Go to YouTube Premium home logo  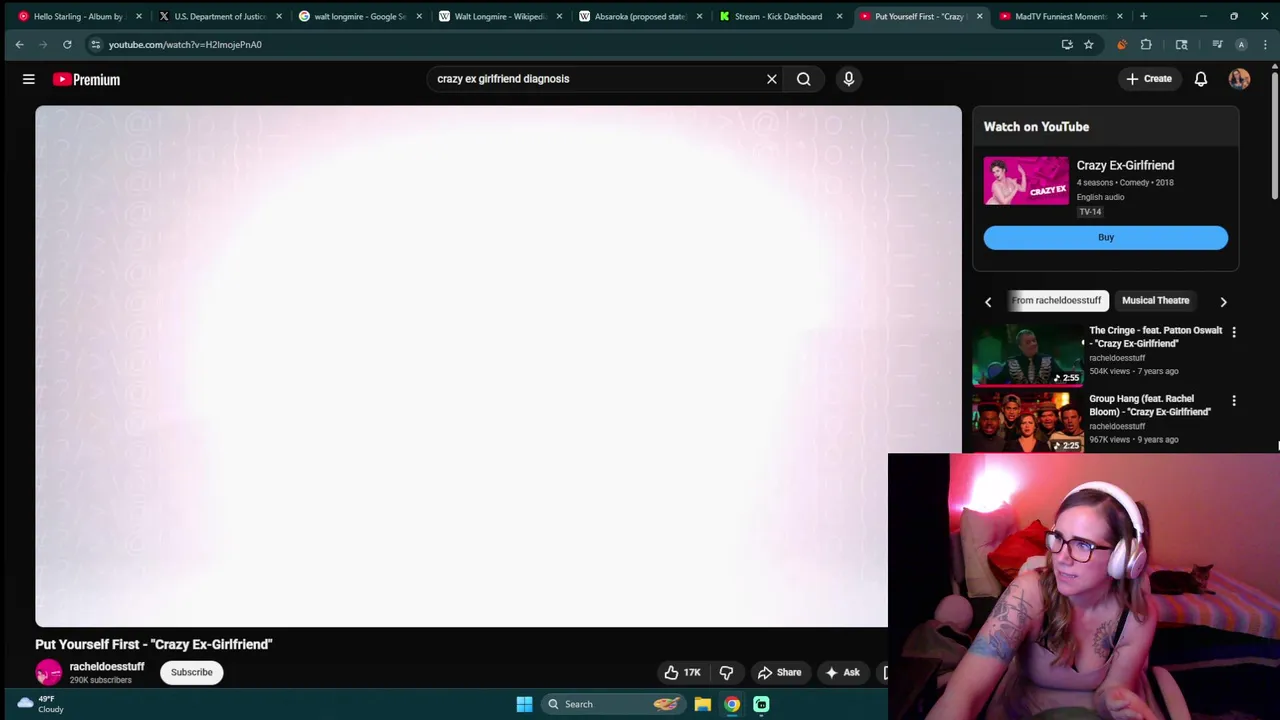pyautogui.click(x=86, y=79)
